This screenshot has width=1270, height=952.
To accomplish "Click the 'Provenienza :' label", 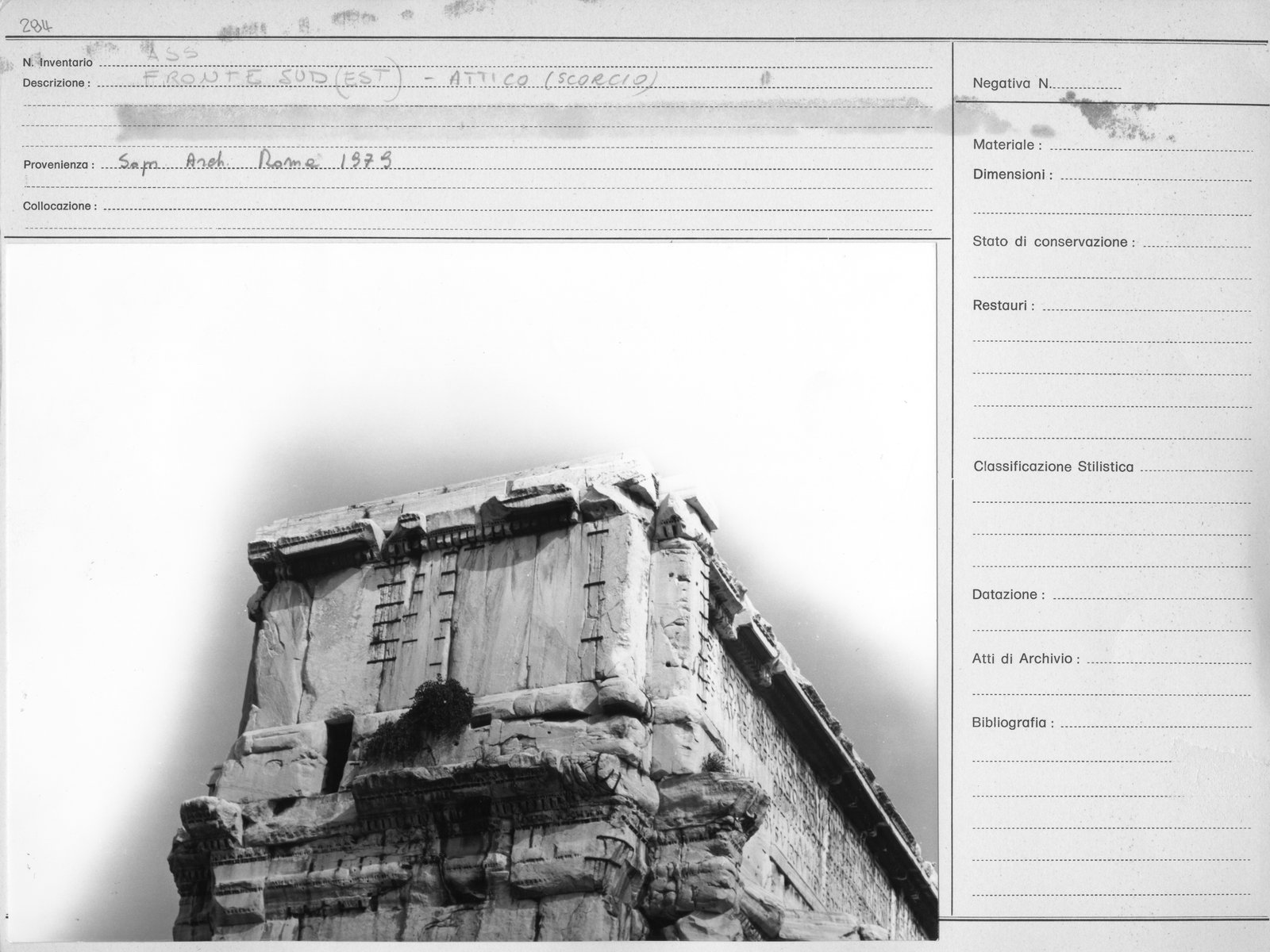I will coord(59,166).
